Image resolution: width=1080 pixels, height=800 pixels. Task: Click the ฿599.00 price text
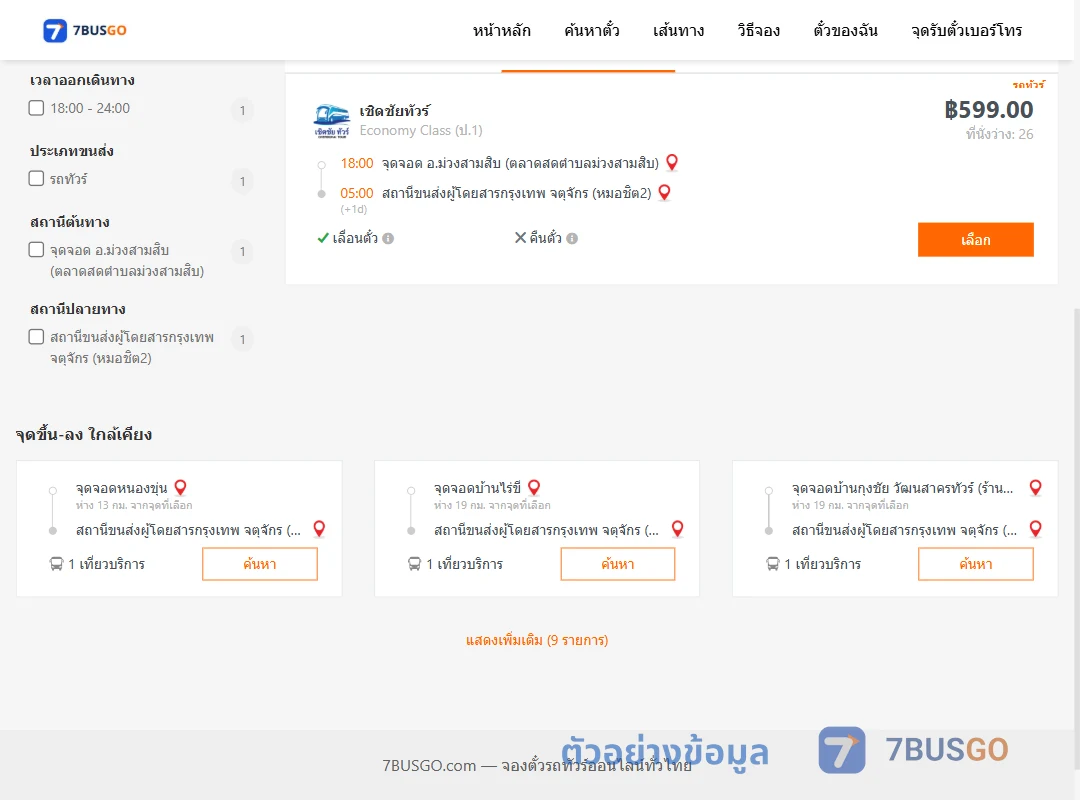pyautogui.click(x=988, y=110)
